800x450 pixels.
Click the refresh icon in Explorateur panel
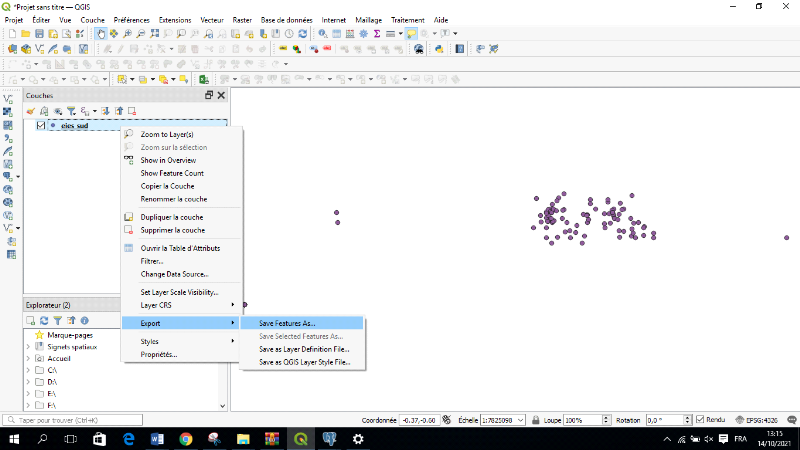point(44,320)
